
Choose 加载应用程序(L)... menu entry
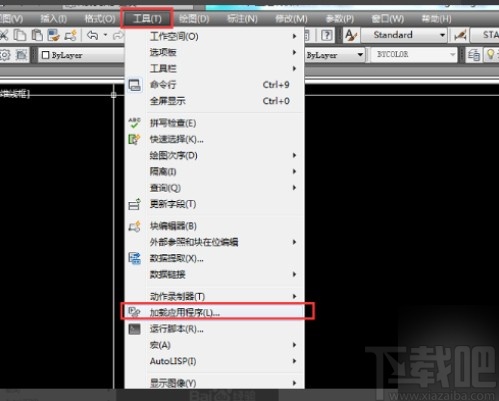(214, 312)
